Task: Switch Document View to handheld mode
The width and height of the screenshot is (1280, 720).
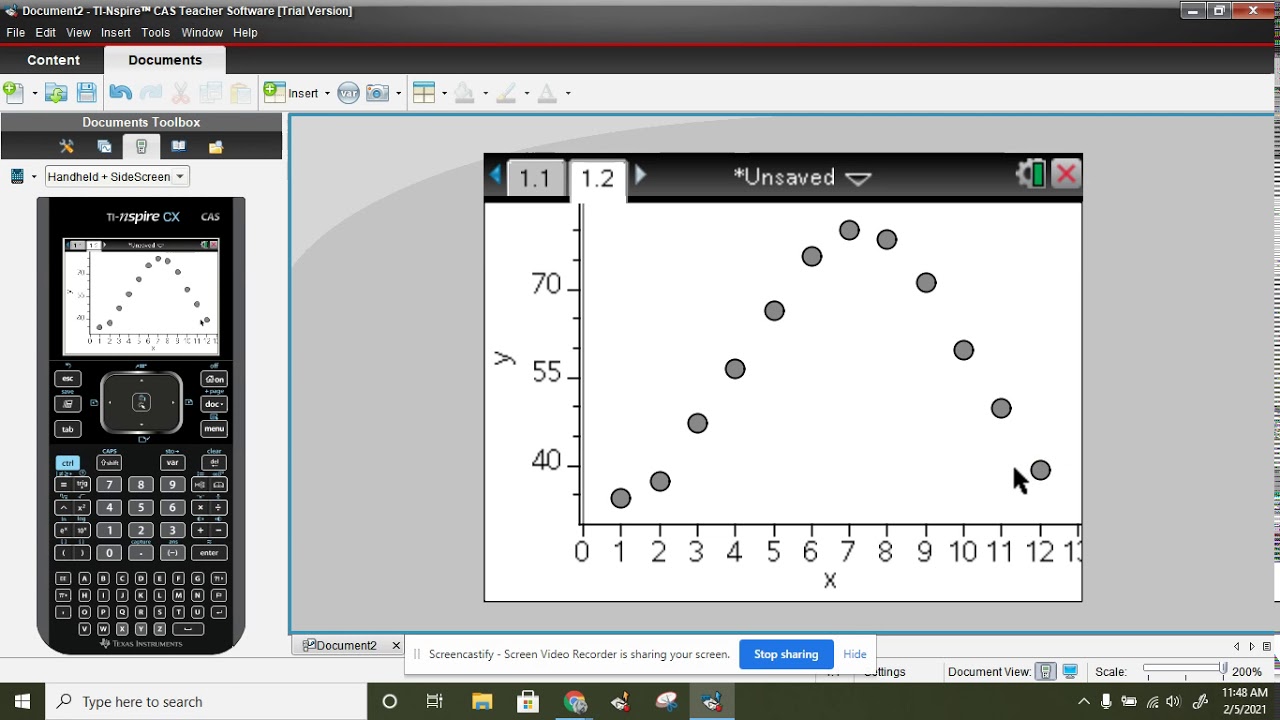Action: (1046, 672)
